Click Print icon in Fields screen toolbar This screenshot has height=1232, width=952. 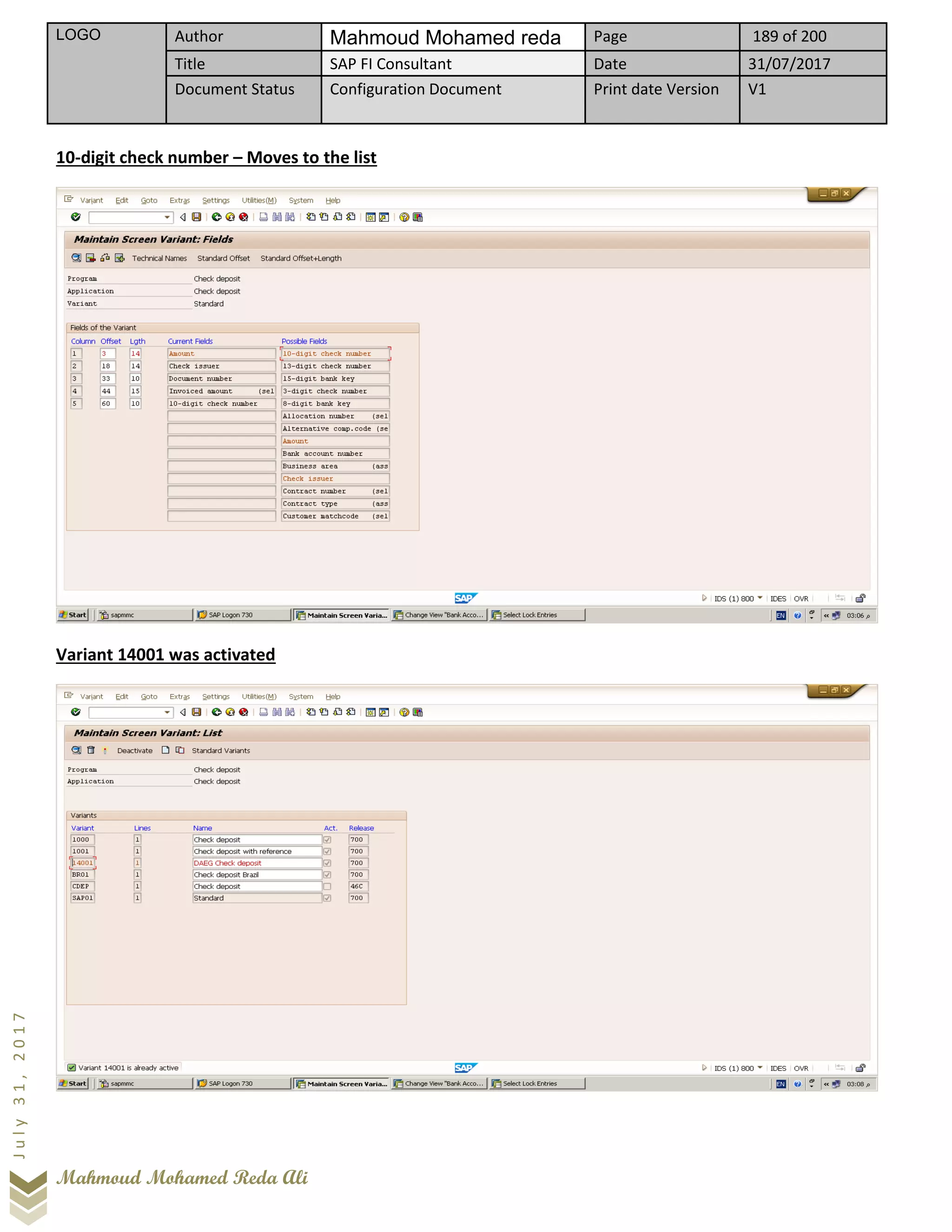tap(264, 217)
